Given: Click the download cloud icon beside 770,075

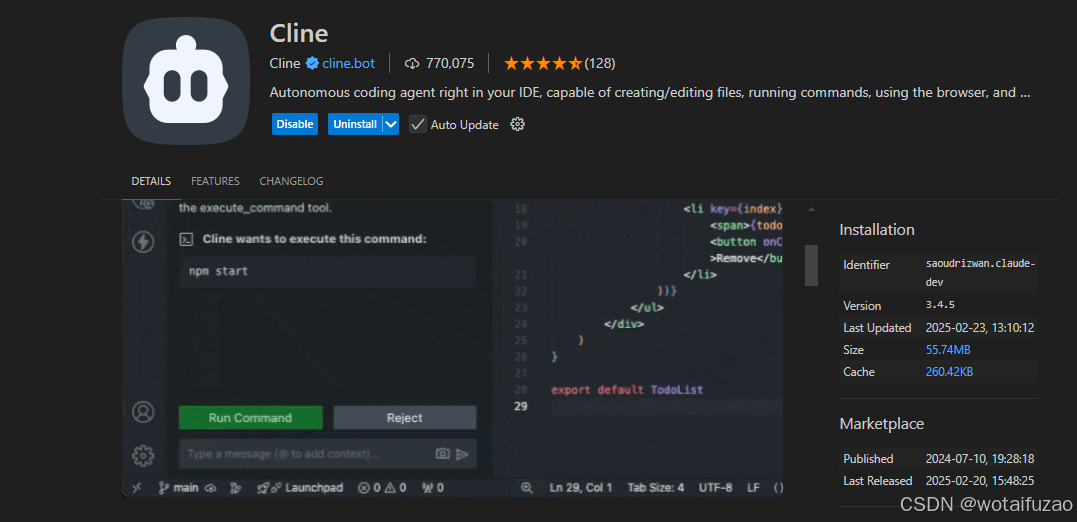Looking at the screenshot, I should pos(412,64).
